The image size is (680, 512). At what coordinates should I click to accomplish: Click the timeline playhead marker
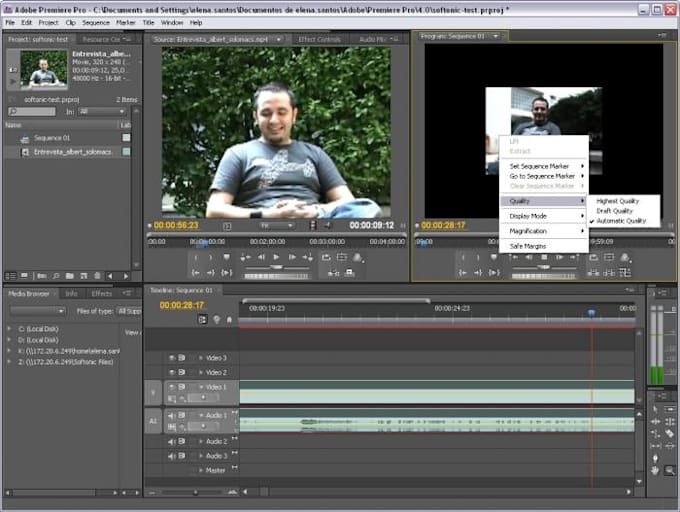click(x=591, y=313)
